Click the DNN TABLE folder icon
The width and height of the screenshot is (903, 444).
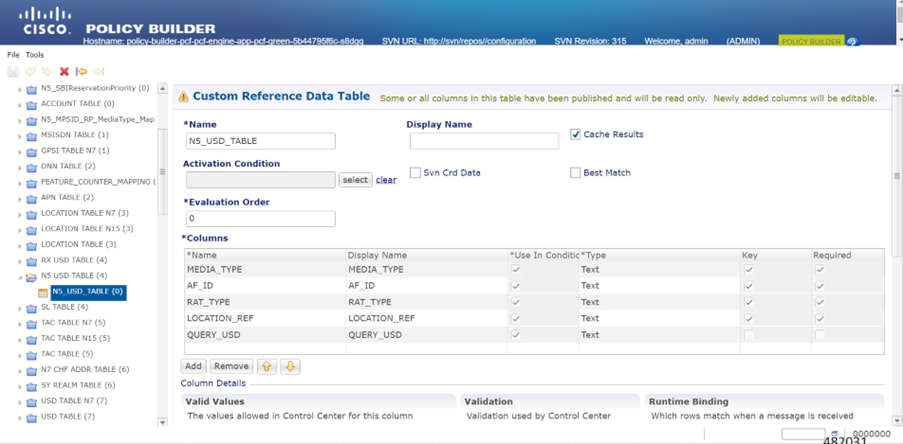tap(32, 167)
